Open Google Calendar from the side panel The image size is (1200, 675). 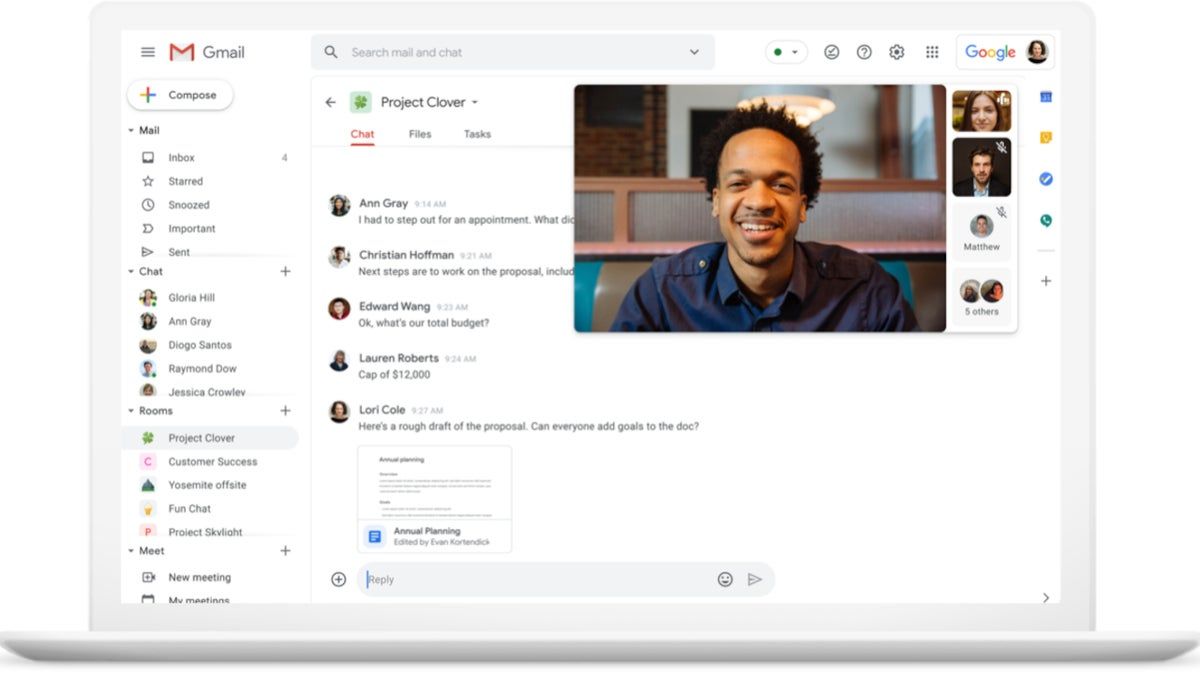click(1044, 95)
